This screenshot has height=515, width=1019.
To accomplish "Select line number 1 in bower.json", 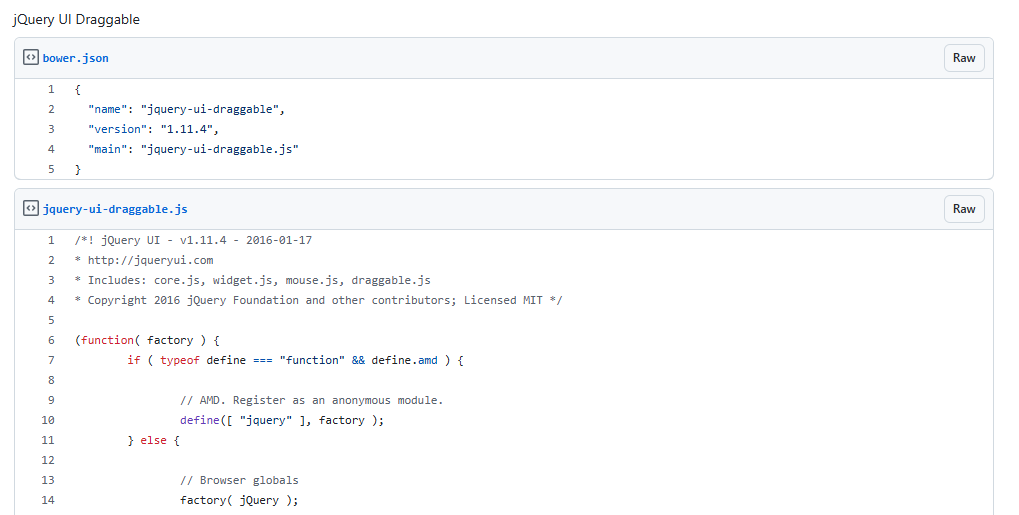I will coord(51,89).
